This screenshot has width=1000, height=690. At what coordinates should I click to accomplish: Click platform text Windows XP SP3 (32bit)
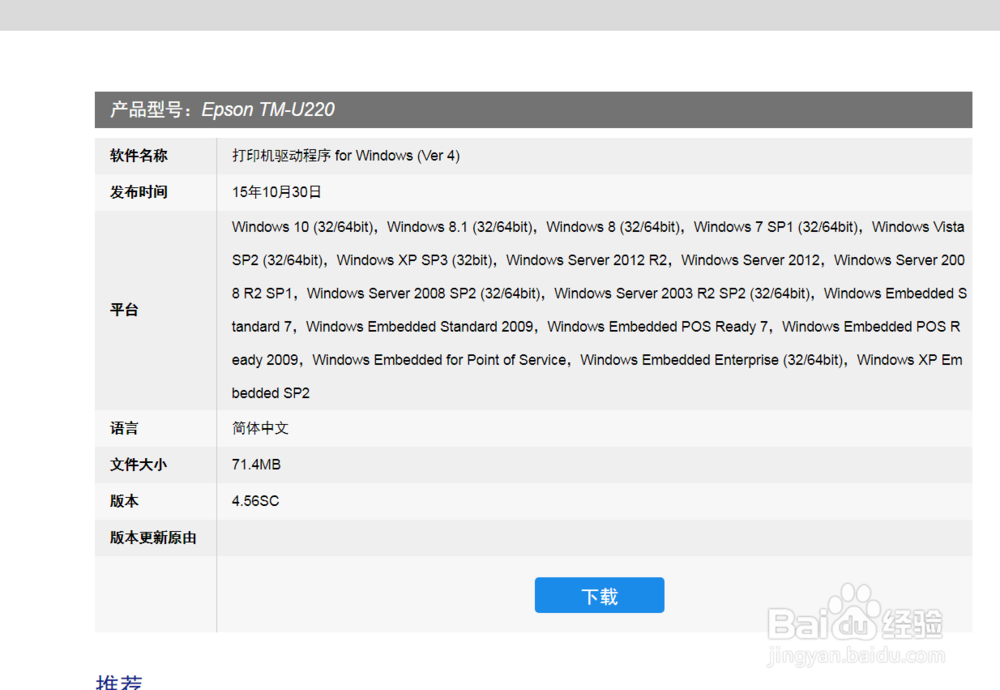click(415, 260)
